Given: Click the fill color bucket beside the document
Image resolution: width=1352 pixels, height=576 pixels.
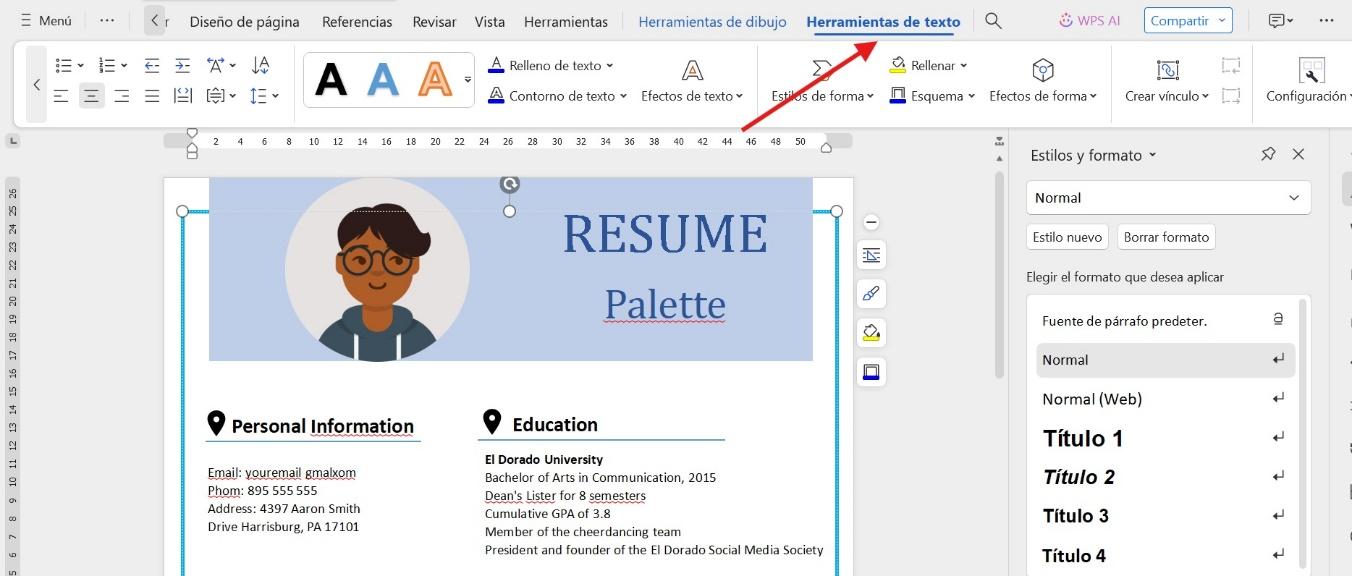Looking at the screenshot, I should click(870, 332).
